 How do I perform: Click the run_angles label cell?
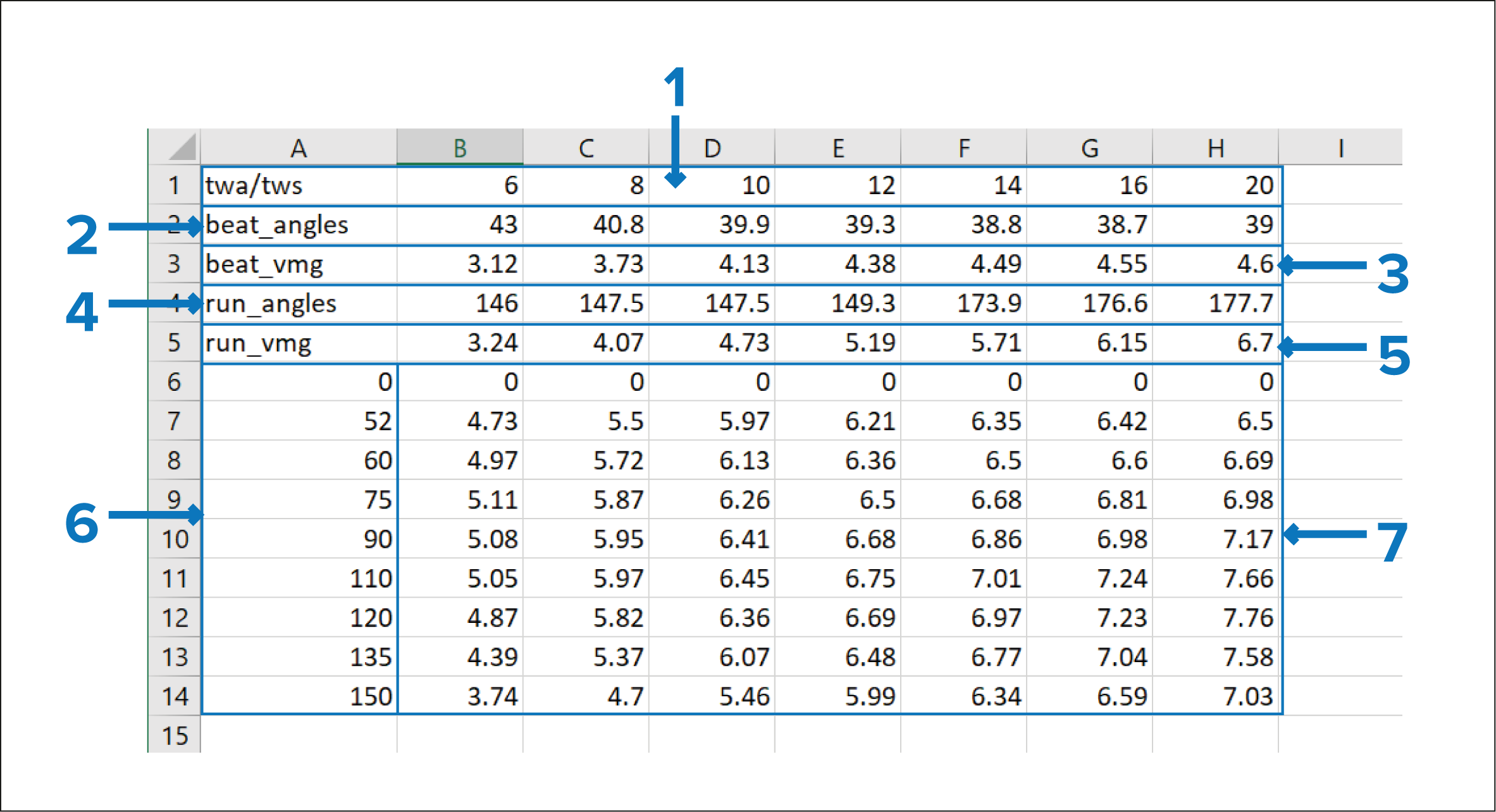point(299,304)
